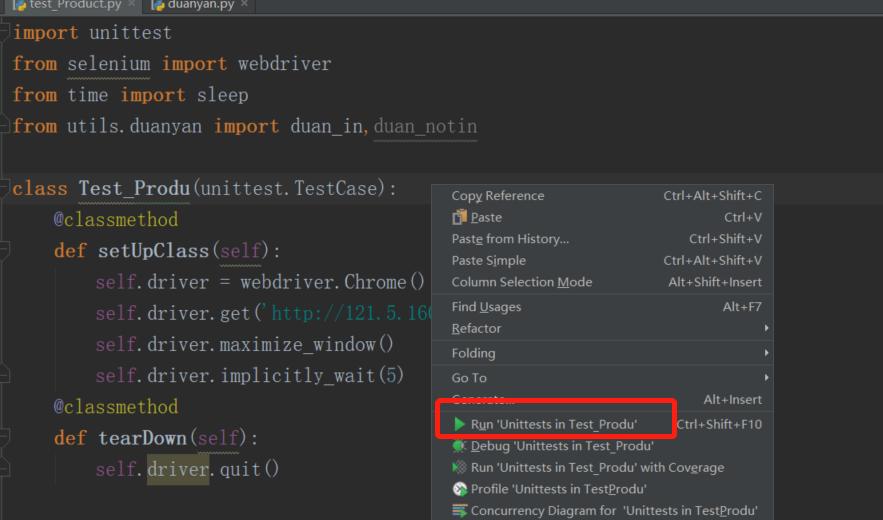Profile 'Unittests in Test_Produ'

tap(603, 488)
